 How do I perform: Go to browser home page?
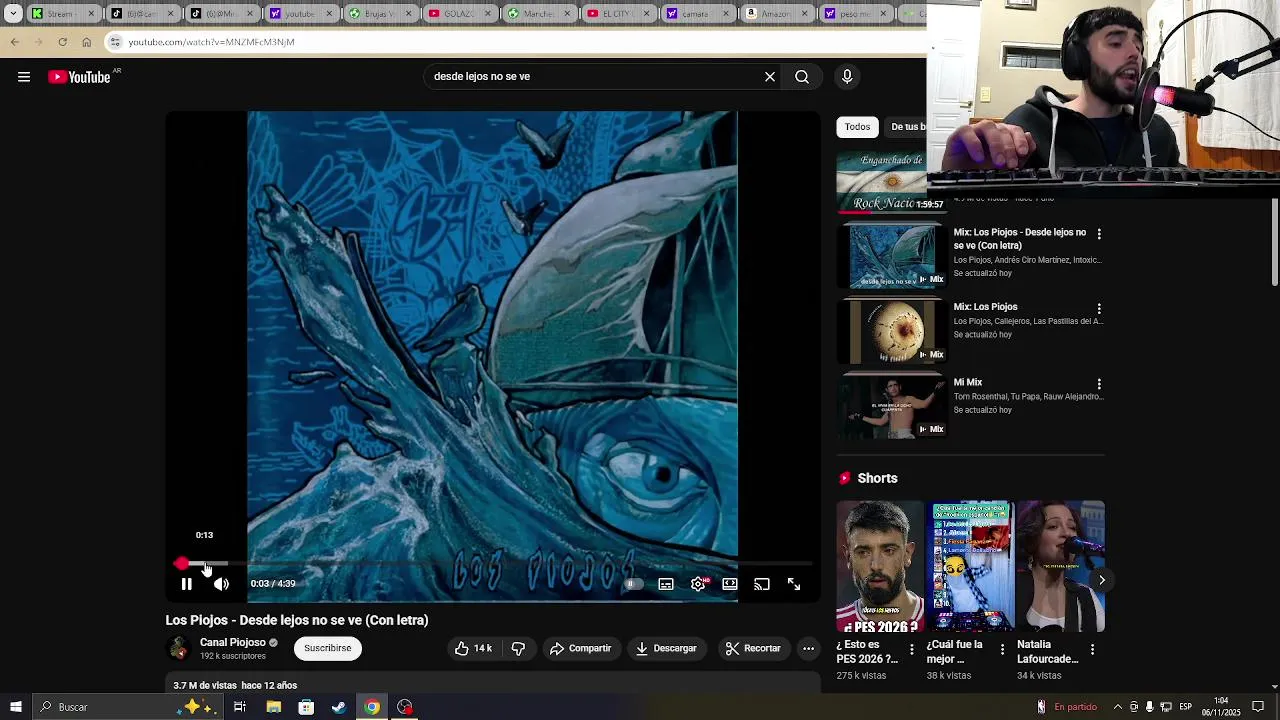(86, 42)
